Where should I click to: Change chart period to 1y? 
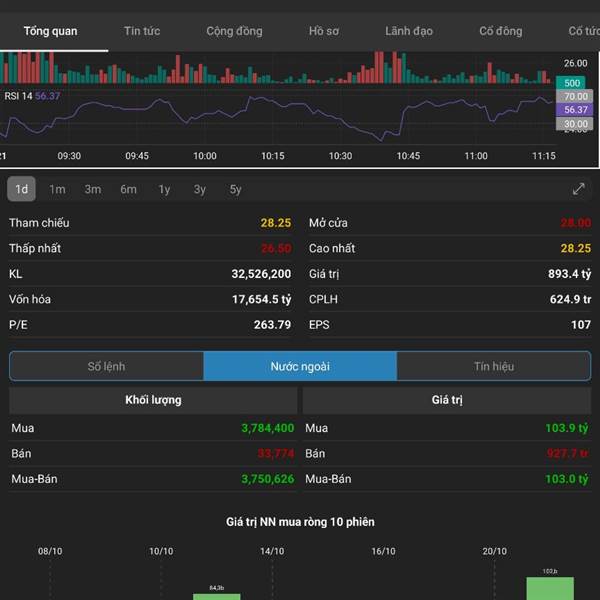click(164, 189)
